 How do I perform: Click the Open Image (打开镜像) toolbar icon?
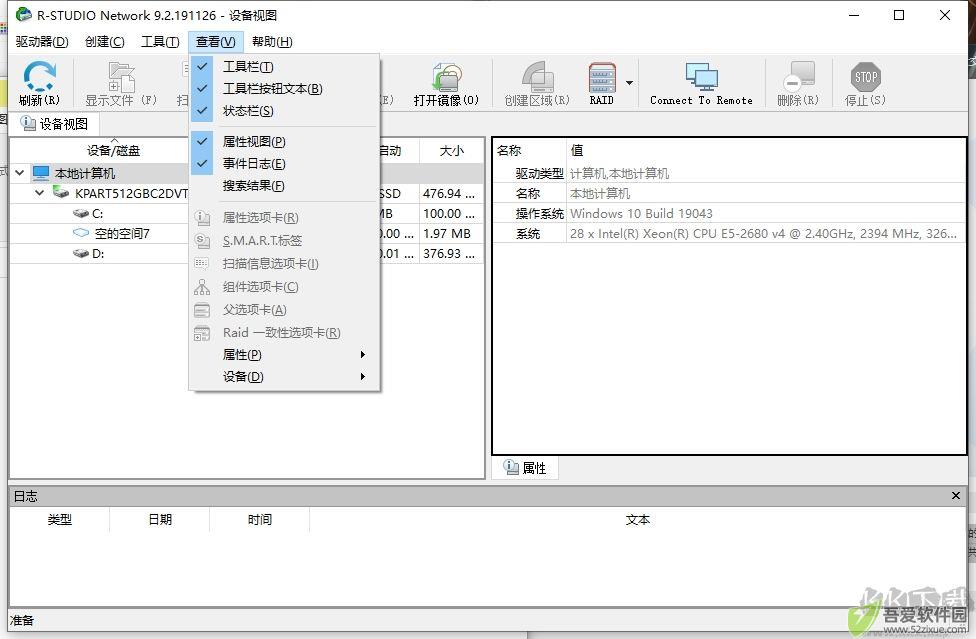point(447,77)
